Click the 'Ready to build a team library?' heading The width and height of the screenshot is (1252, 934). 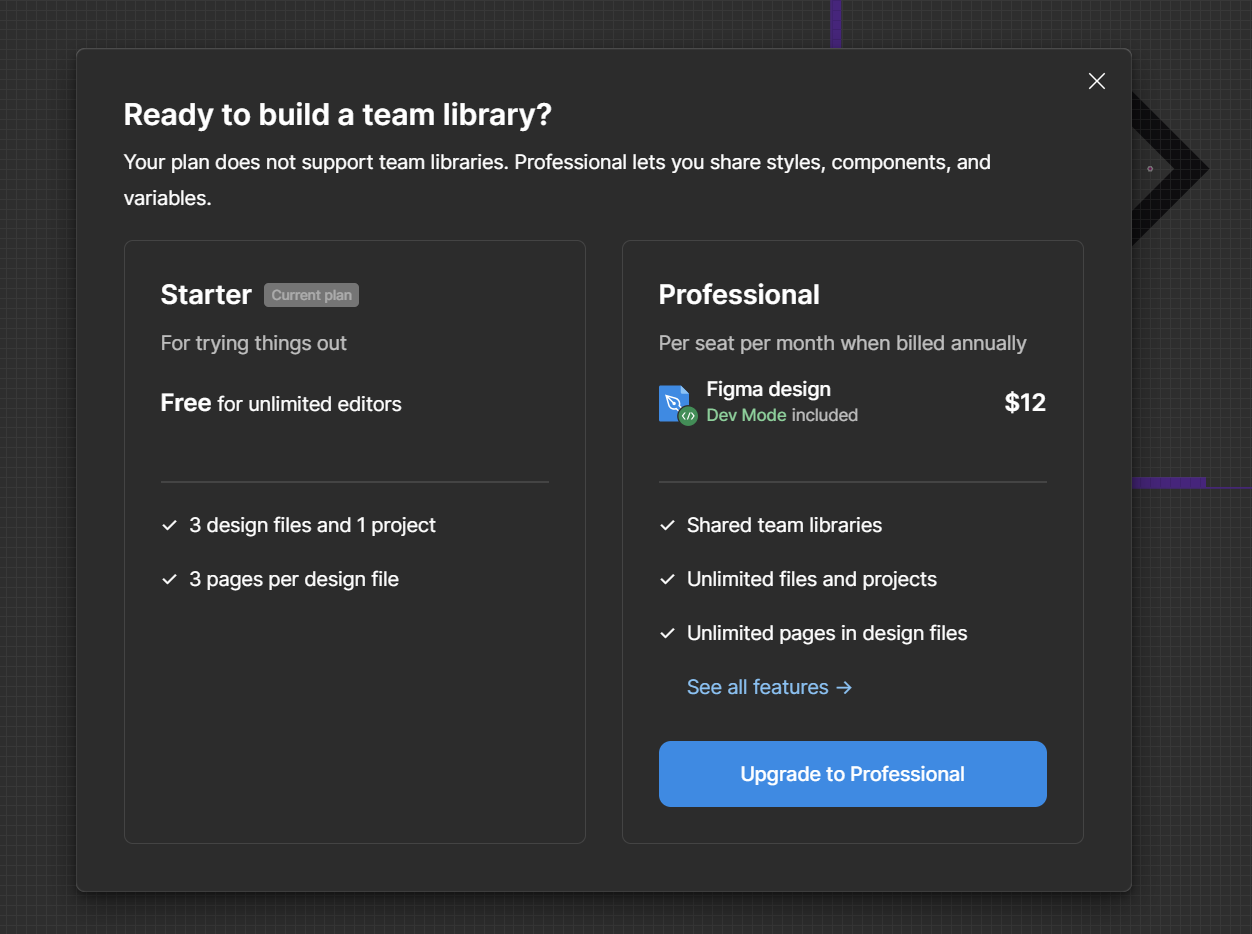click(x=337, y=115)
